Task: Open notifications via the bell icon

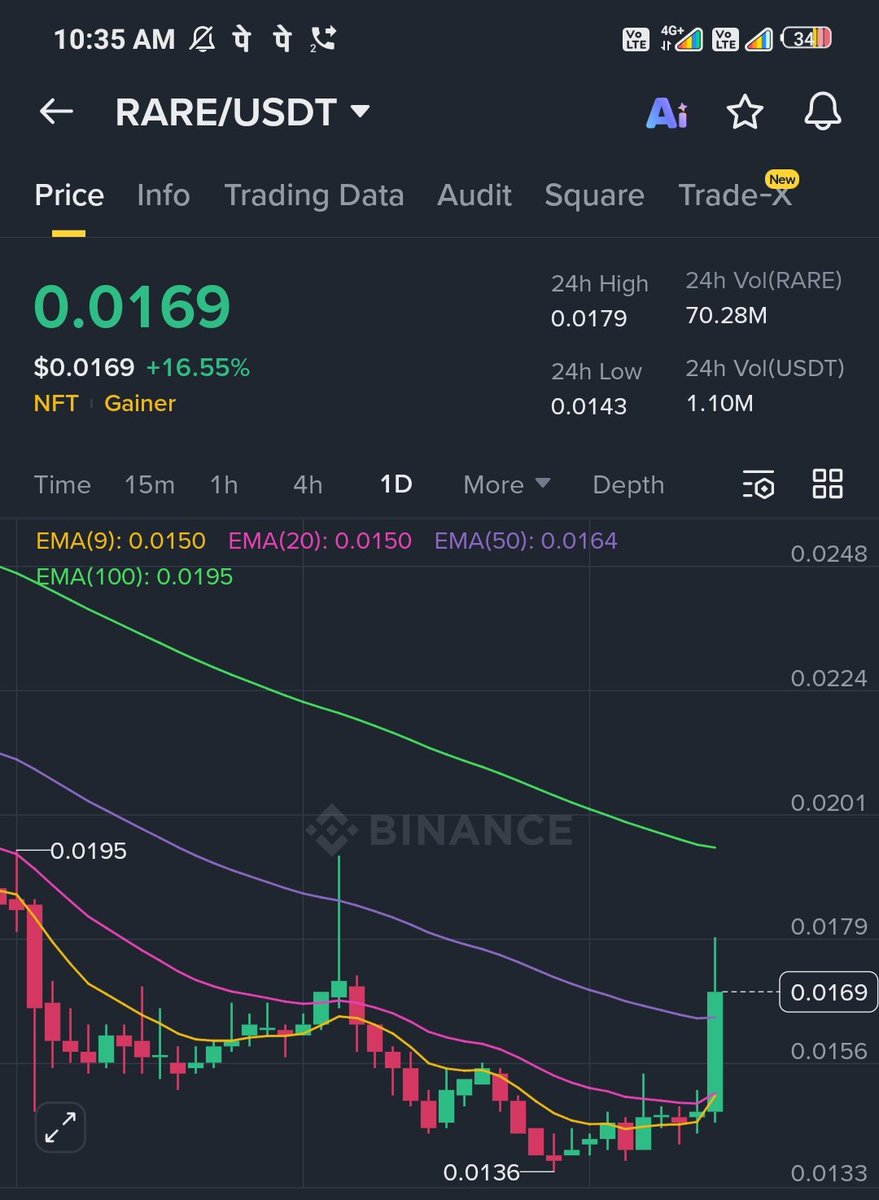Action: (822, 112)
